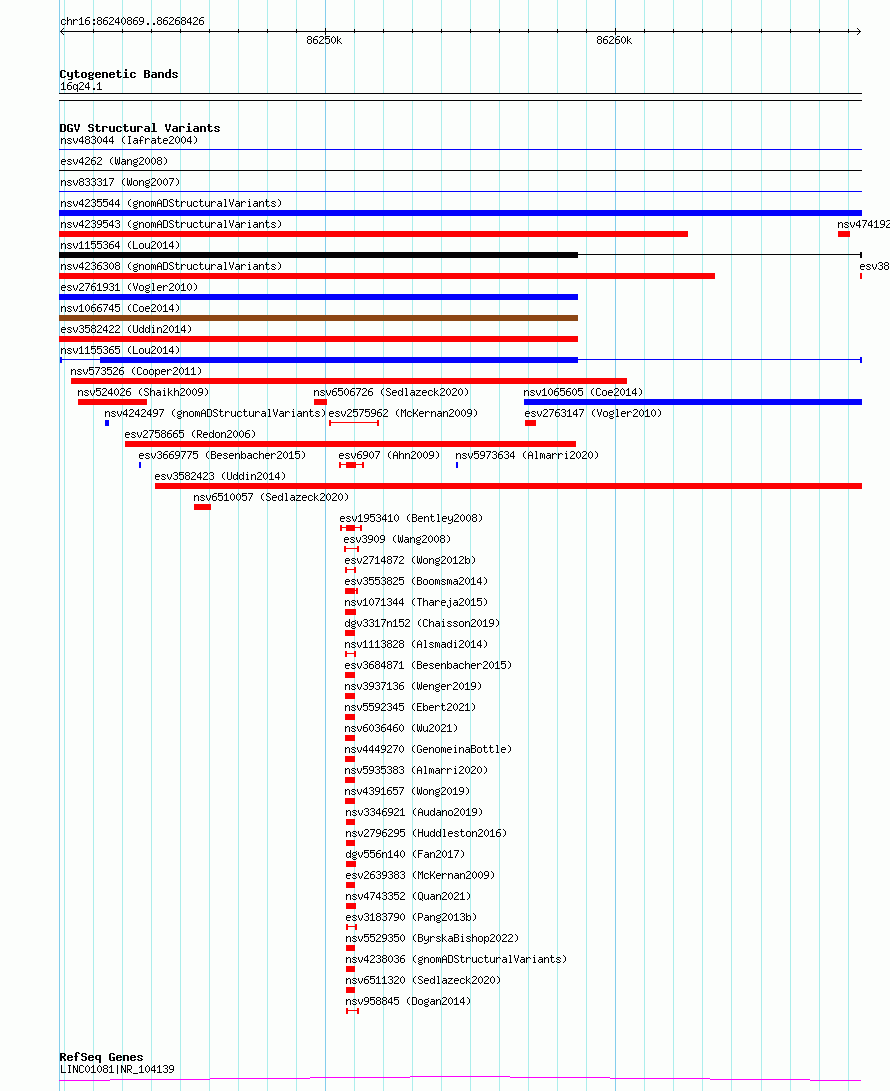Viewport: 890px width, 1091px height.
Task: Open the nsv1071344 (Thareja2015) label
Action: click(416, 603)
